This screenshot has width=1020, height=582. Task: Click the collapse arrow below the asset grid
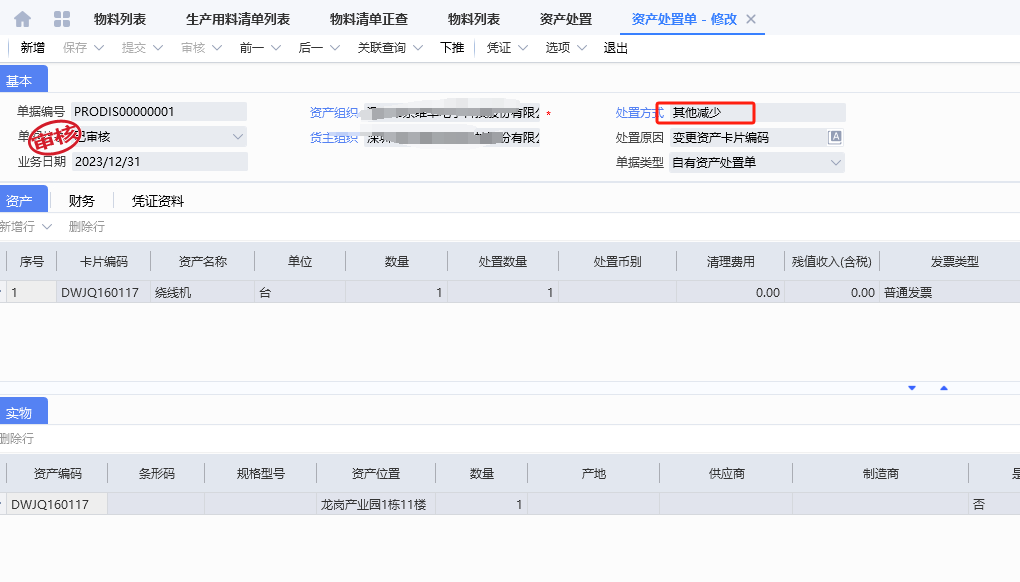click(x=912, y=386)
